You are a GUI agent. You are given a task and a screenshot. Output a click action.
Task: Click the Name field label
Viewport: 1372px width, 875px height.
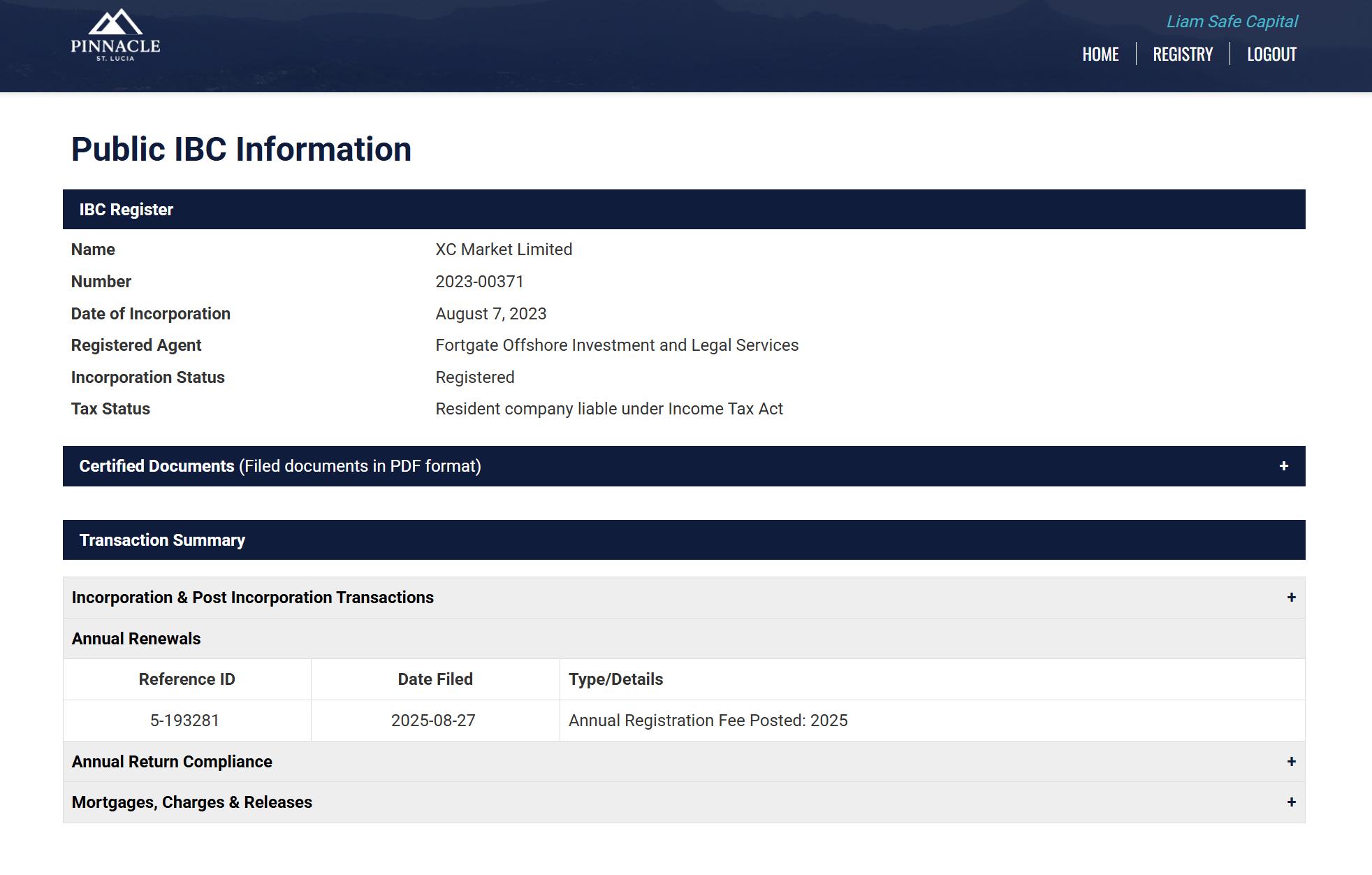[93, 250]
